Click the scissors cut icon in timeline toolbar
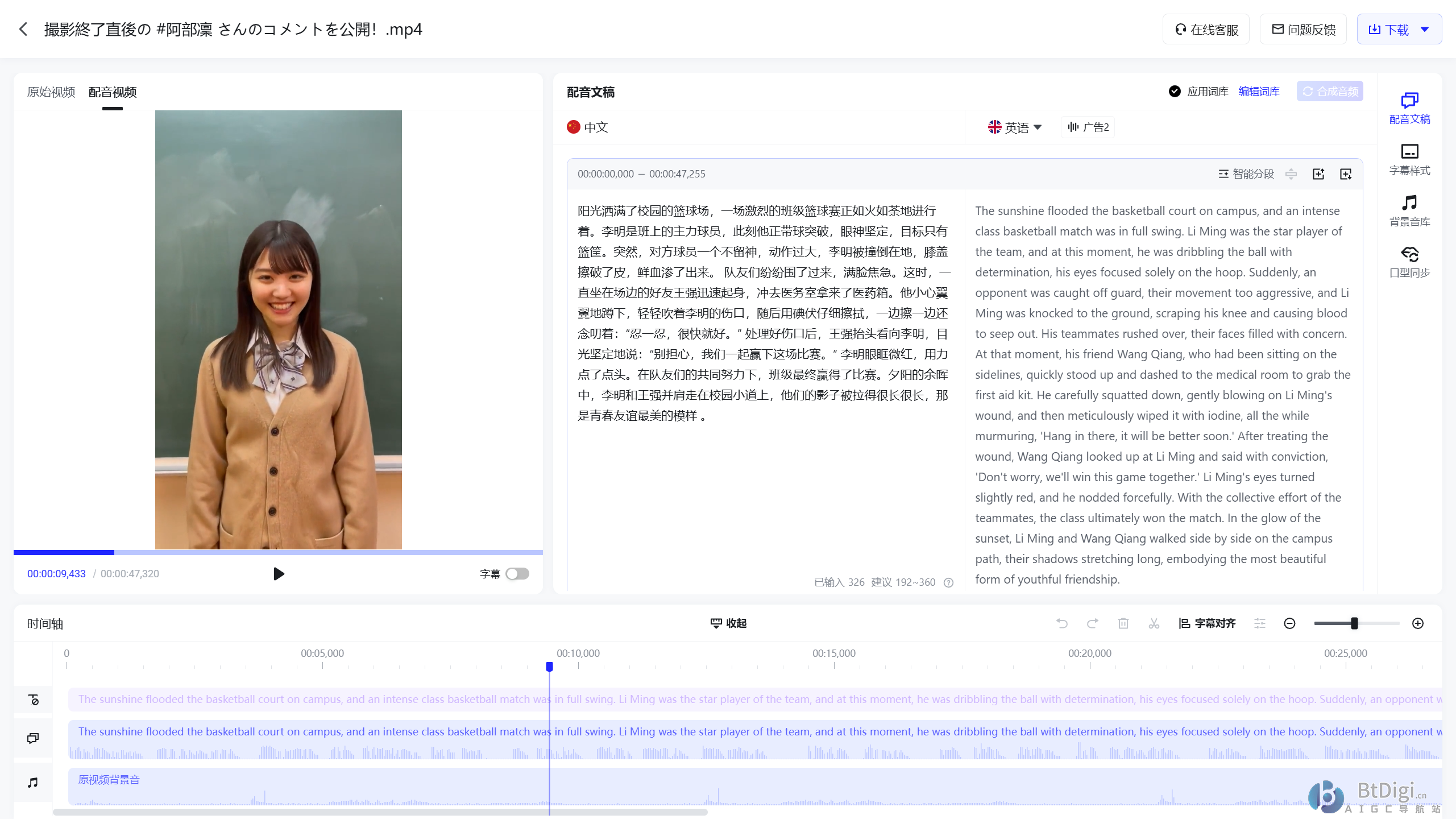The height and width of the screenshot is (819, 1456). tap(1154, 623)
